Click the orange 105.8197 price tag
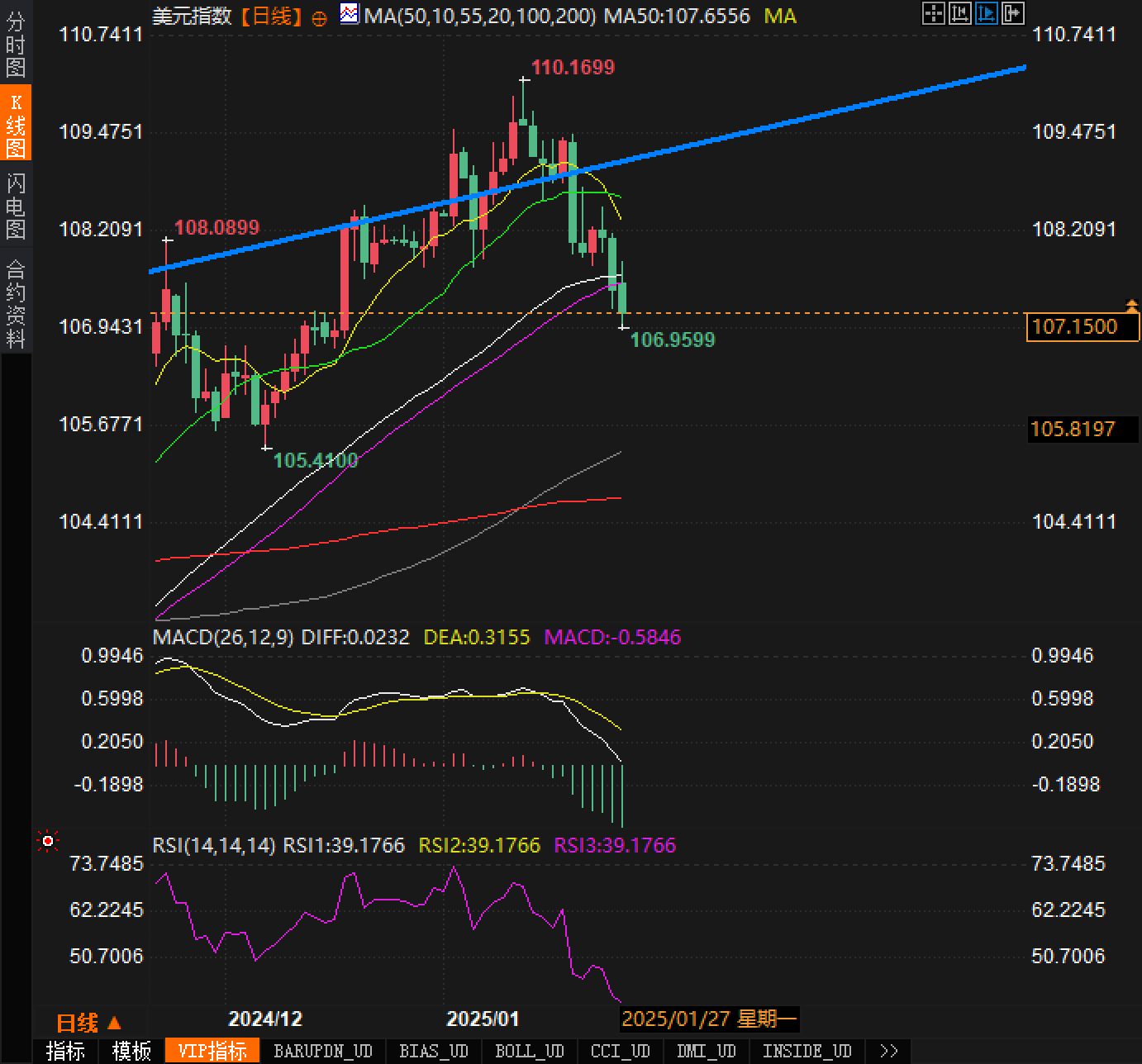This screenshot has height=1064, width=1142. tap(1083, 429)
